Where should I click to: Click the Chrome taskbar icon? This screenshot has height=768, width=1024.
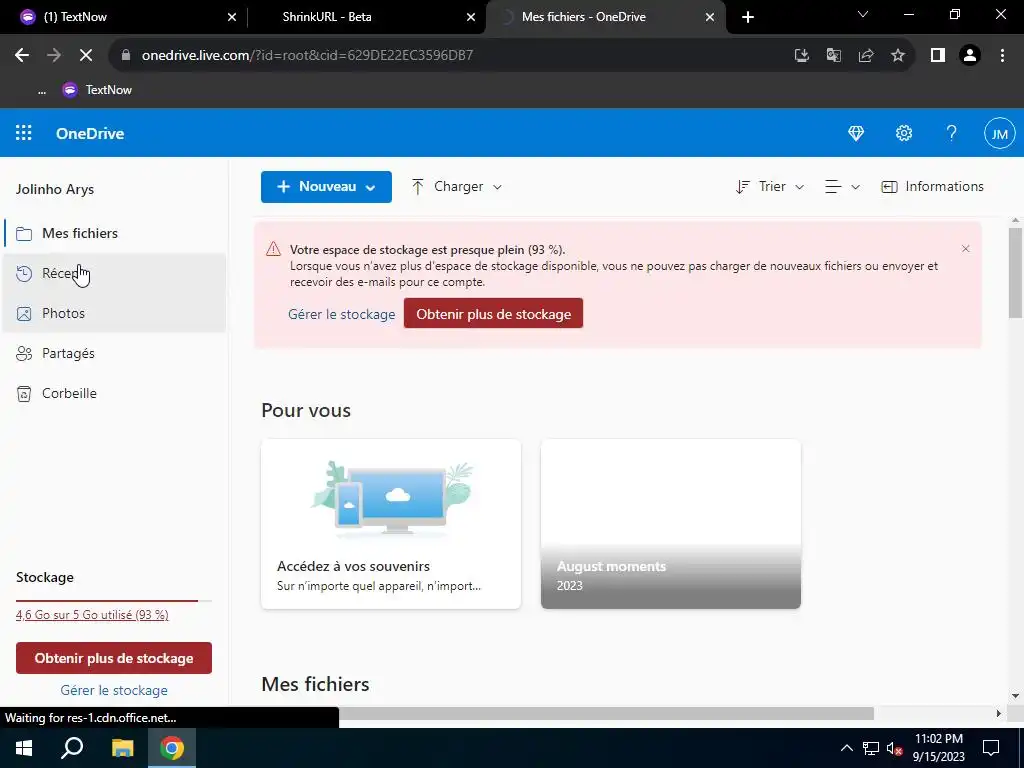point(172,748)
